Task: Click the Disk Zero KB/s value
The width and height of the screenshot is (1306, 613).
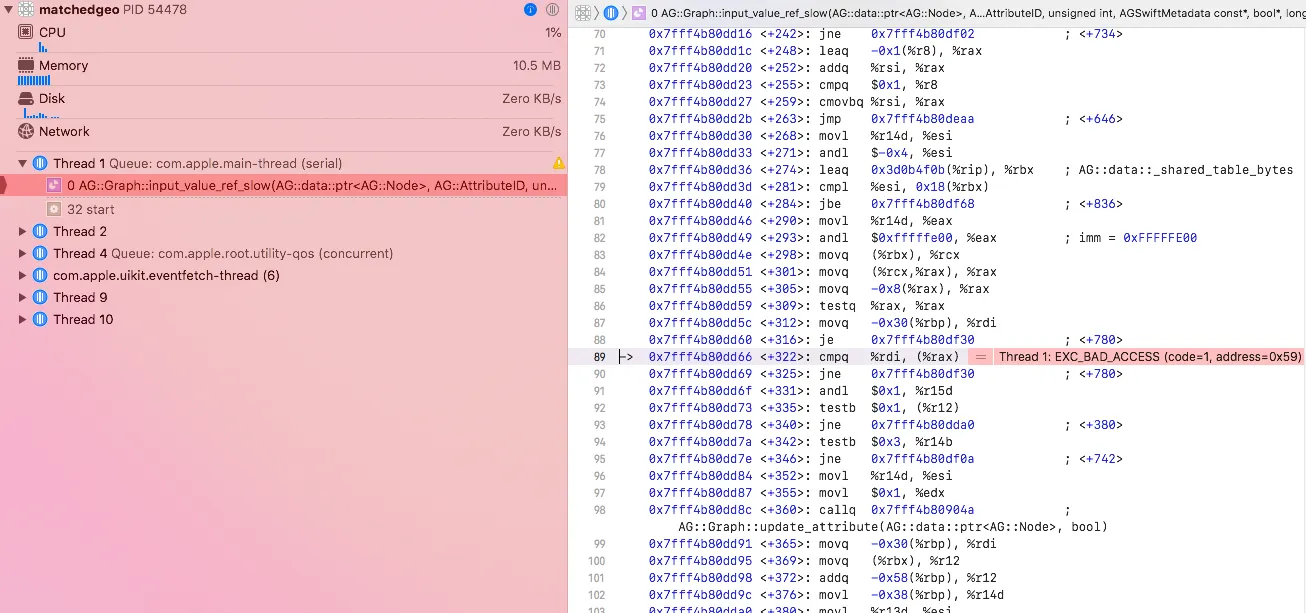Action: pyautogui.click(x=531, y=98)
